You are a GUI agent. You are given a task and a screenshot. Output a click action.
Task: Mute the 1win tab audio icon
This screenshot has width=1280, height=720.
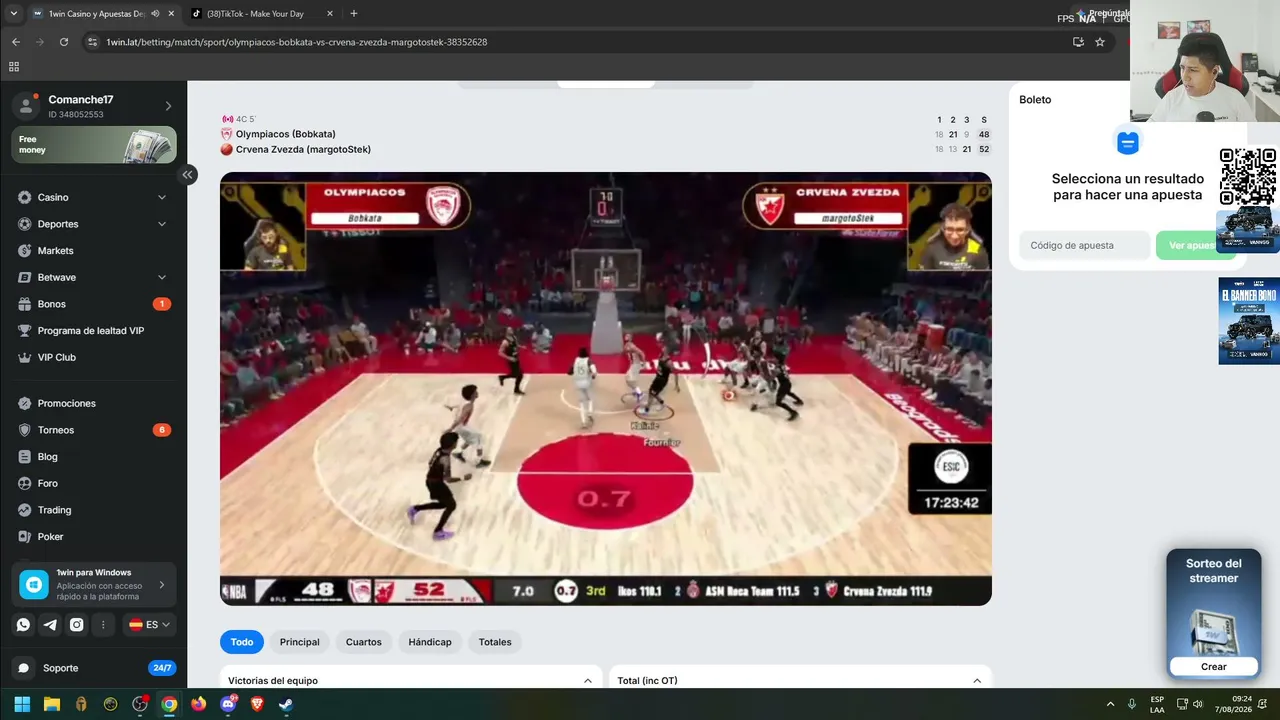[155, 14]
